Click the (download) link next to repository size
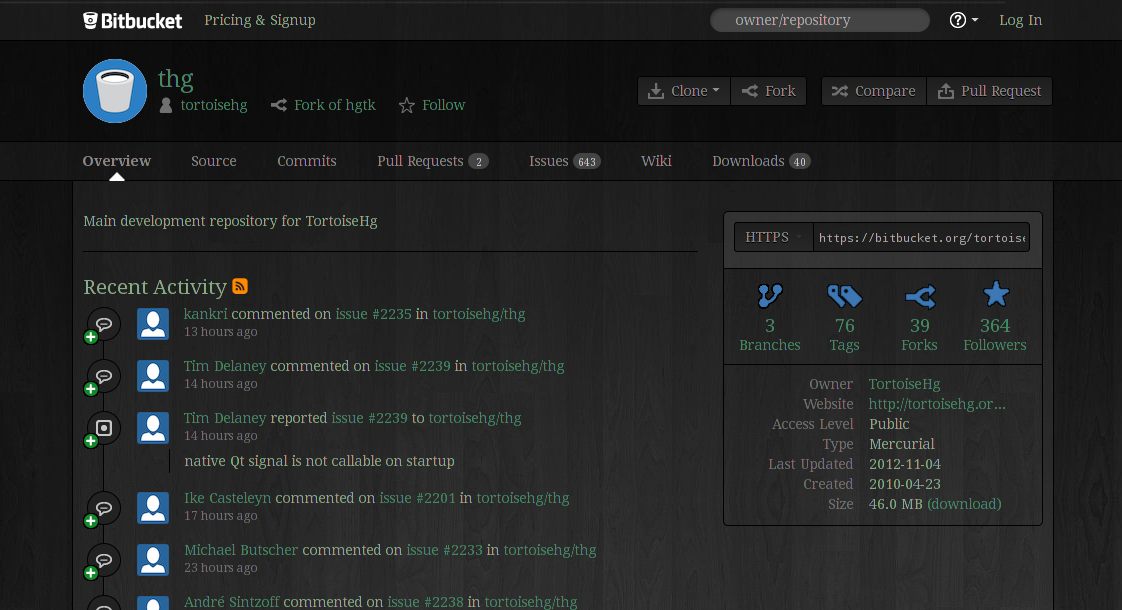The height and width of the screenshot is (610, 1122). pyautogui.click(x=963, y=503)
